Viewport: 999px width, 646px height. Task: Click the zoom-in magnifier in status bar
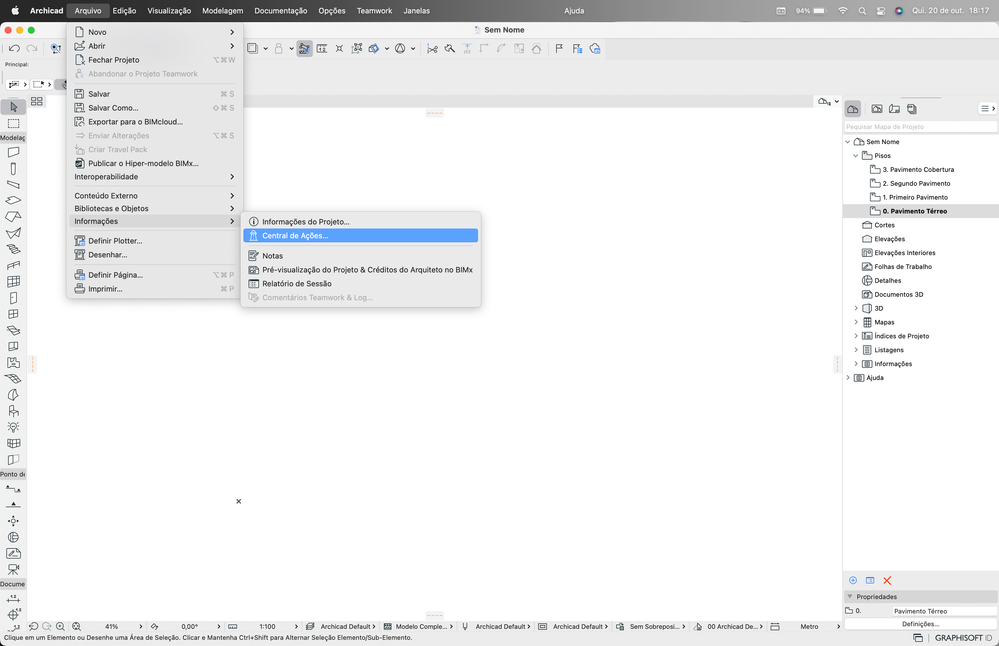tap(61, 626)
